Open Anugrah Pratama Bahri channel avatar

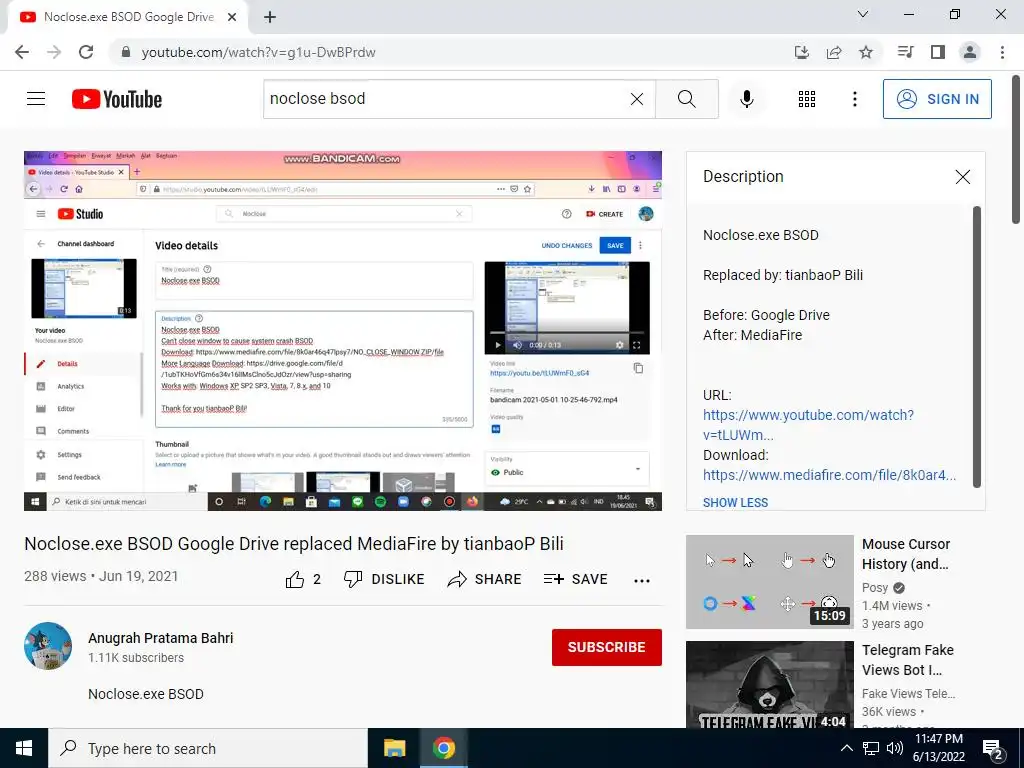pyautogui.click(x=48, y=646)
